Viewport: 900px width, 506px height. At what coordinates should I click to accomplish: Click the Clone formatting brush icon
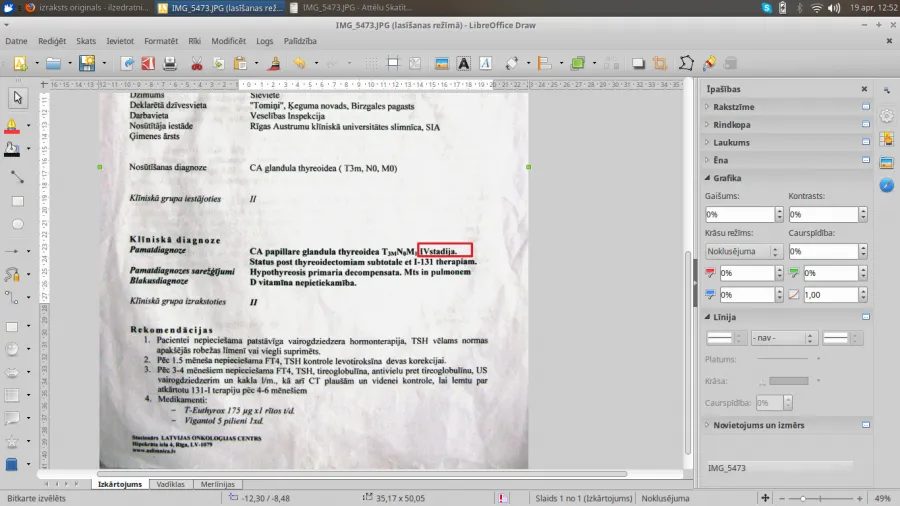click(275, 63)
